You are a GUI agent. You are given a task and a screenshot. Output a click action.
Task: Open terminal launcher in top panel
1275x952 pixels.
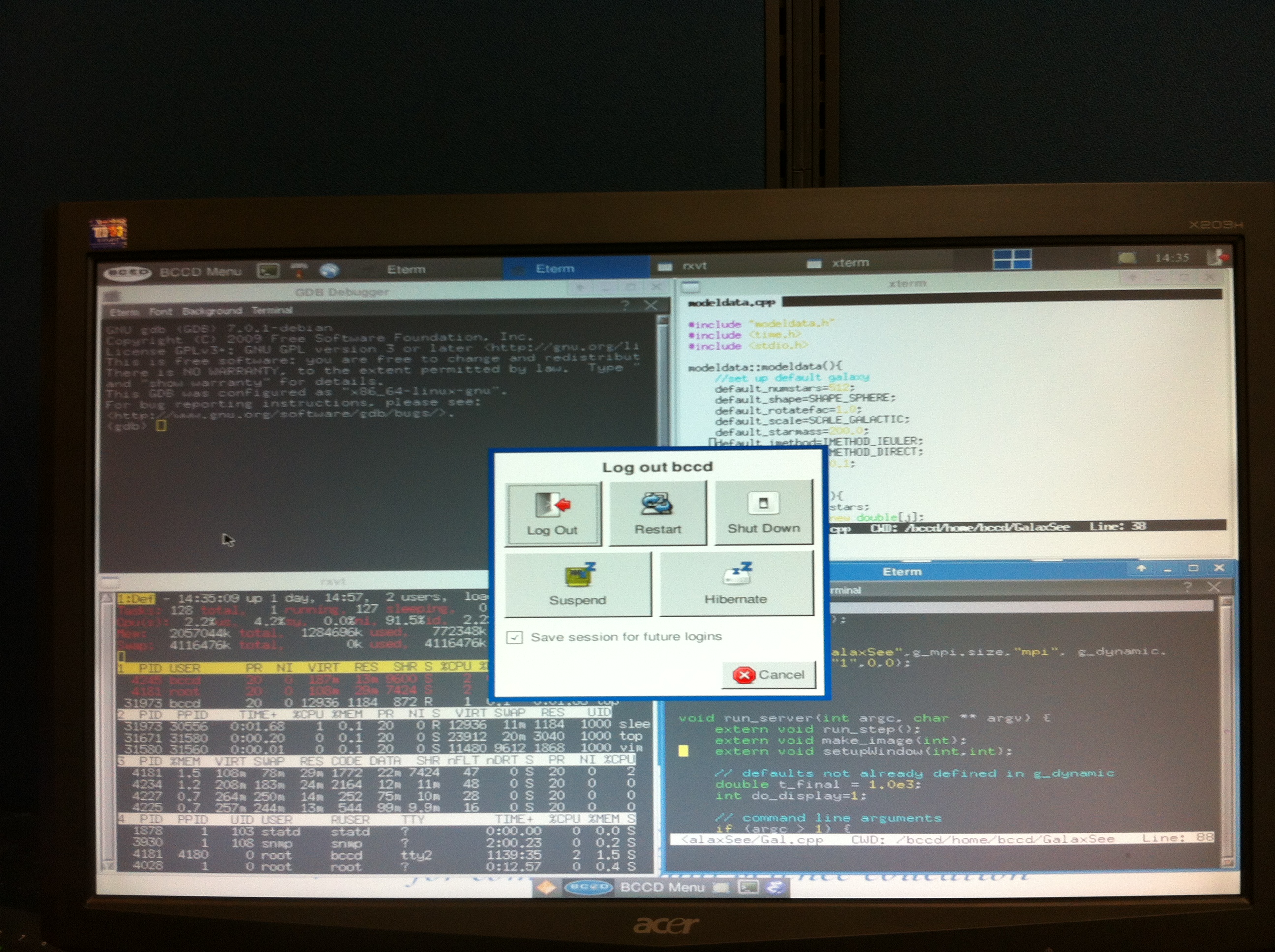tap(269, 270)
